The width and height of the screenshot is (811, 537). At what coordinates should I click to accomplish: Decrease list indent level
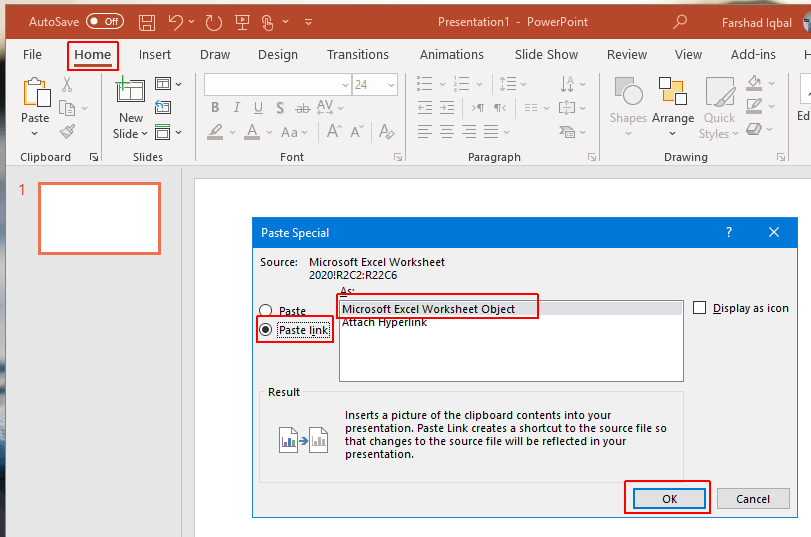point(425,108)
